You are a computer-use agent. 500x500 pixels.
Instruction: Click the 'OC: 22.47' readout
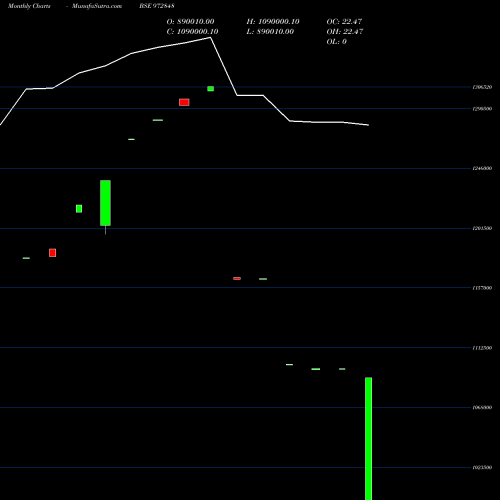pos(344,21)
